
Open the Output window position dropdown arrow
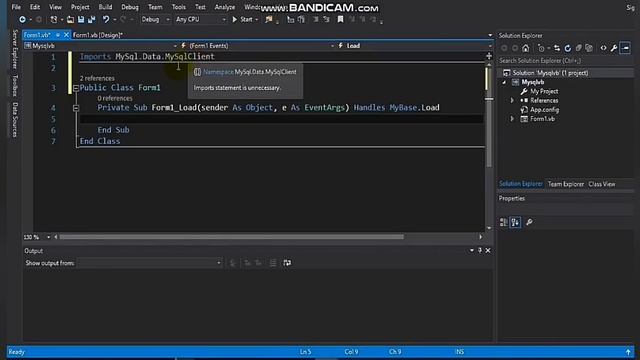pyautogui.click(x=472, y=250)
